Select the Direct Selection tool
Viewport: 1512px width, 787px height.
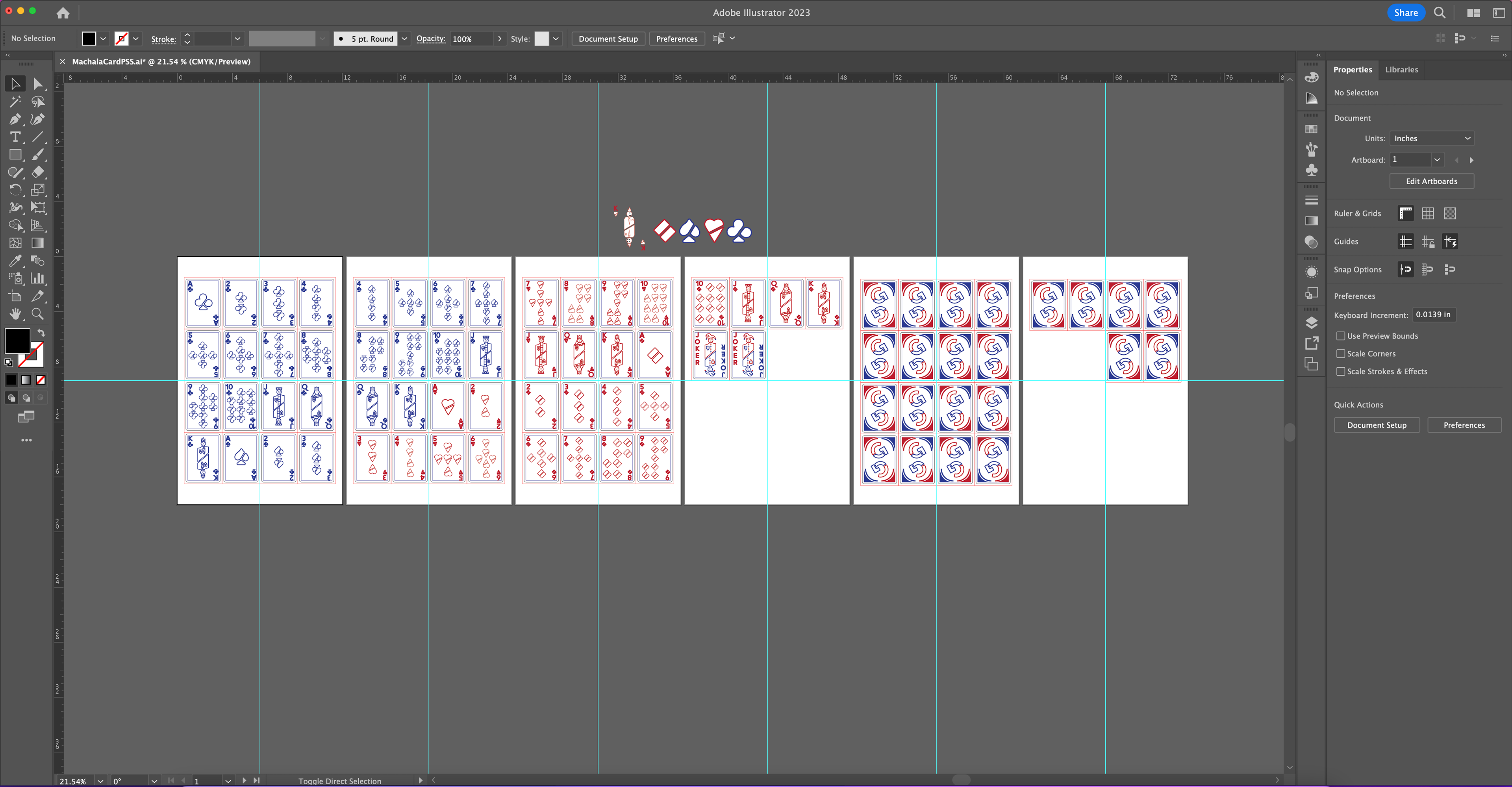(37, 84)
